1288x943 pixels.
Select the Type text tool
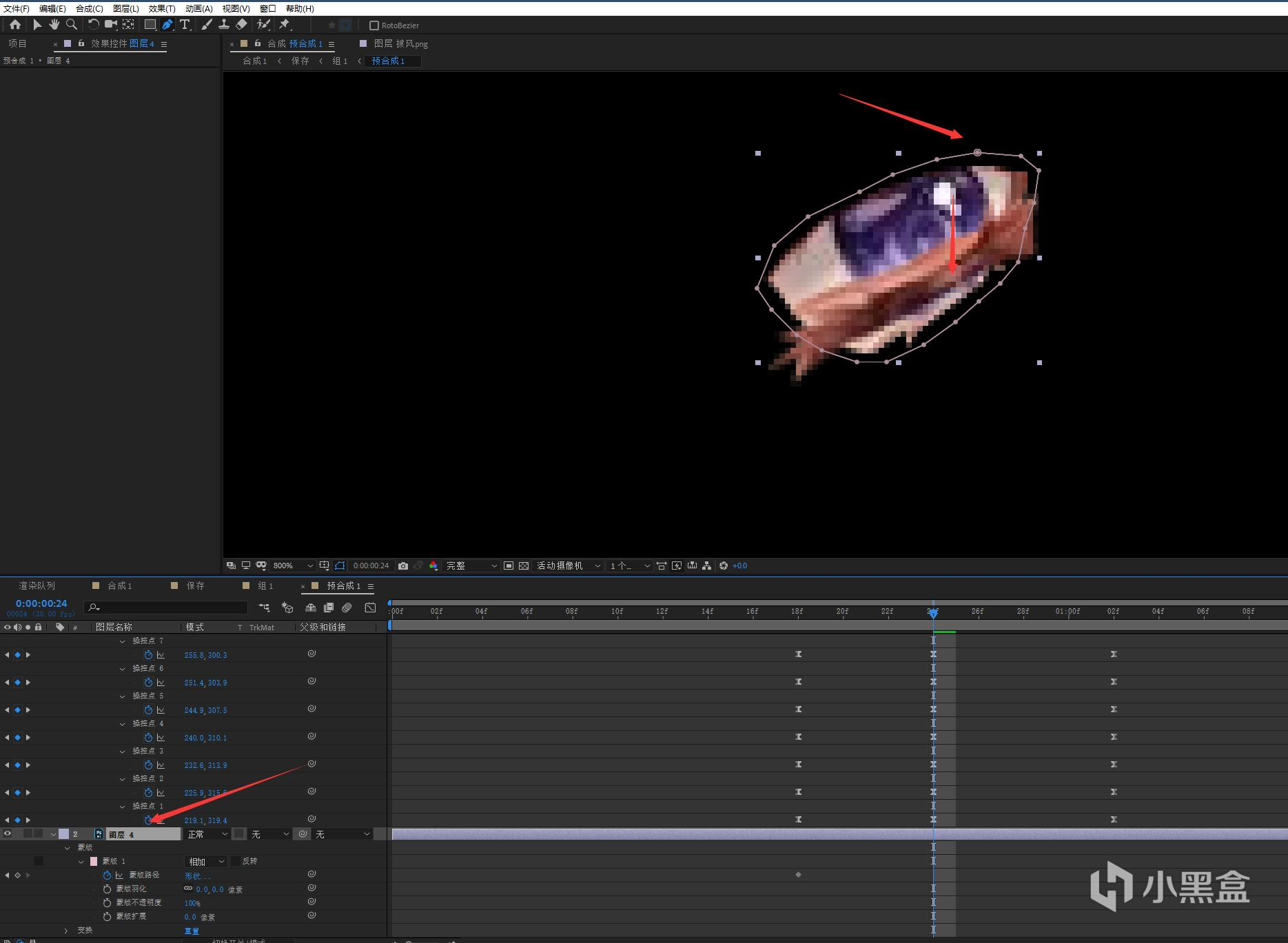[185, 25]
